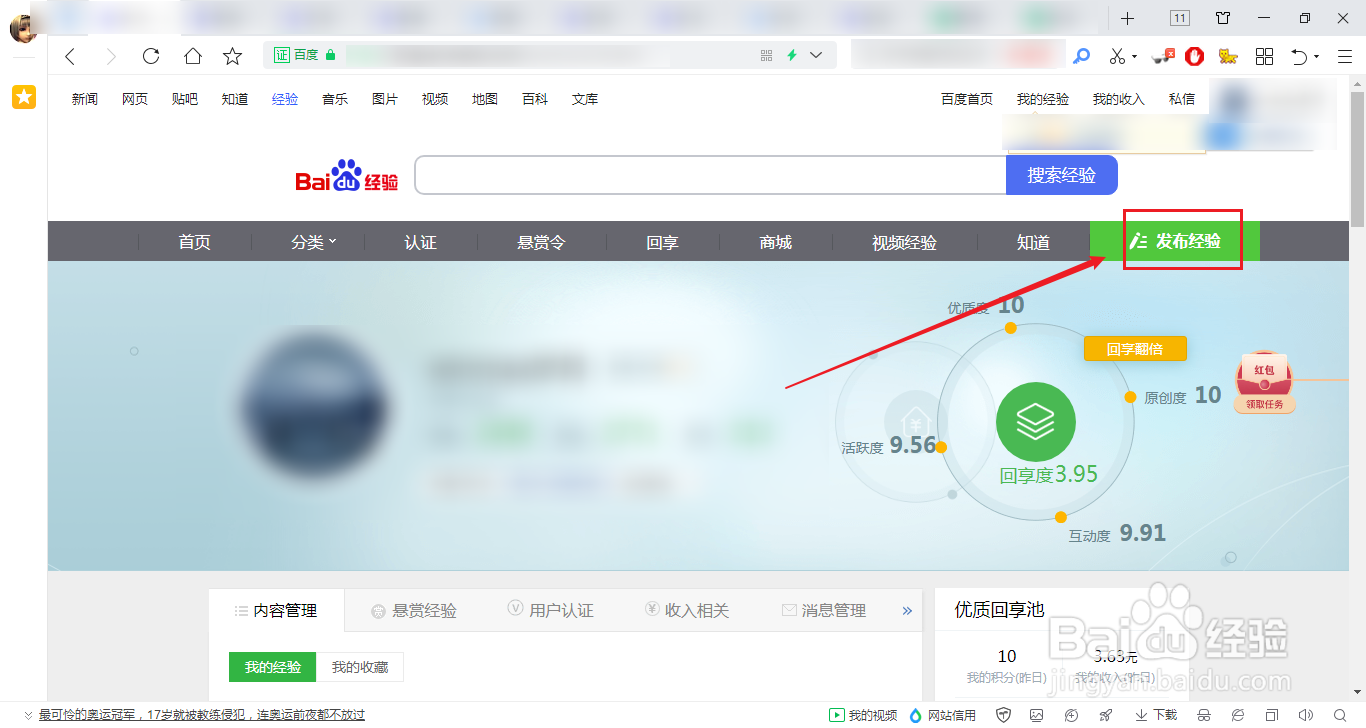The height and width of the screenshot is (728, 1366).
Task: Open the 发布经验 publish experience button
Action: (x=1181, y=241)
